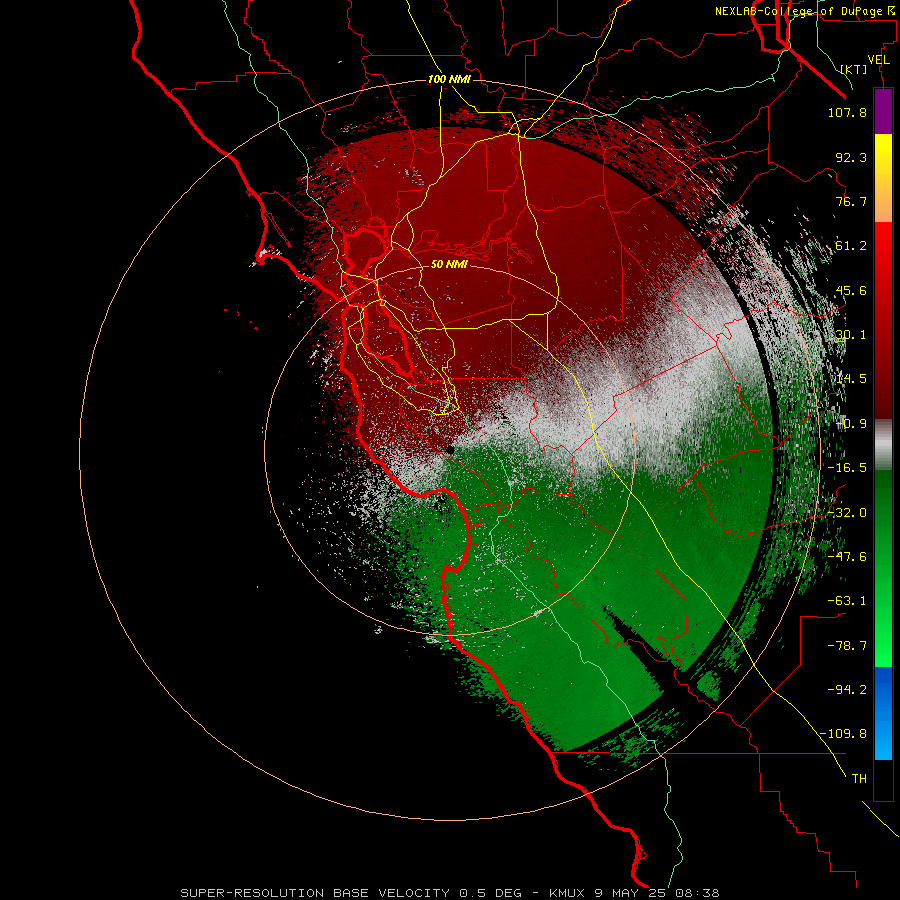Click the 30.1 value on velocity scale
This screenshot has height=900, width=900.
(851, 335)
